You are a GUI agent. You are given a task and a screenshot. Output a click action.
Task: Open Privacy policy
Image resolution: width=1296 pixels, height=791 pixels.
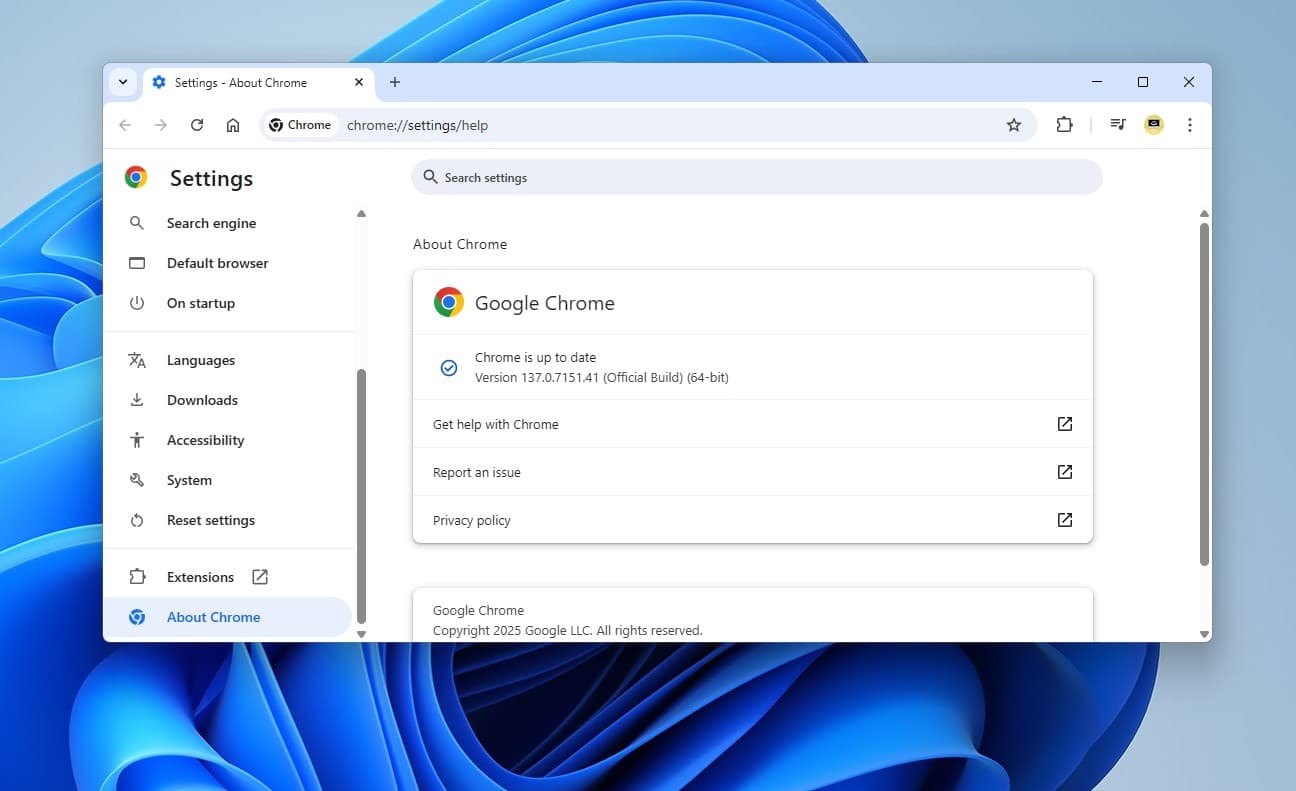pos(753,520)
